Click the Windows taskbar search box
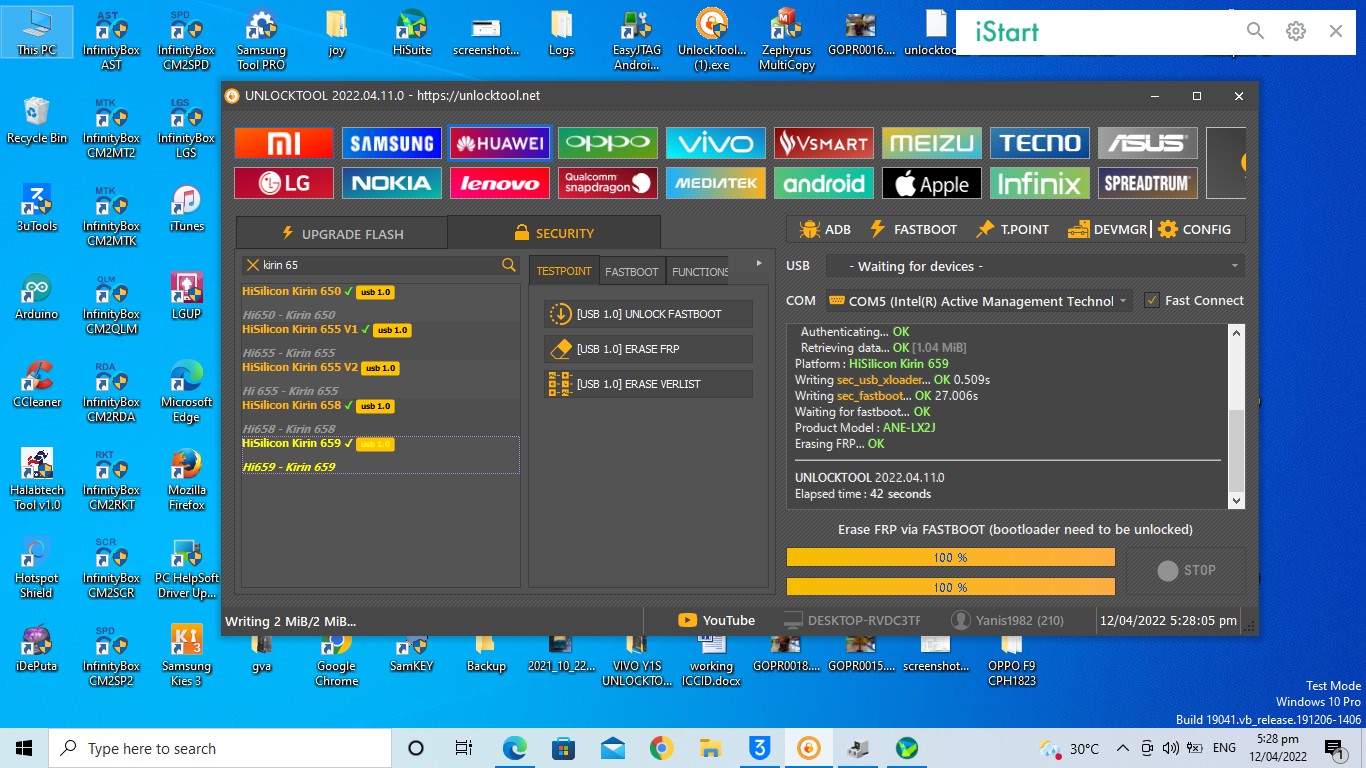The width and height of the screenshot is (1366, 768). click(x=220, y=748)
